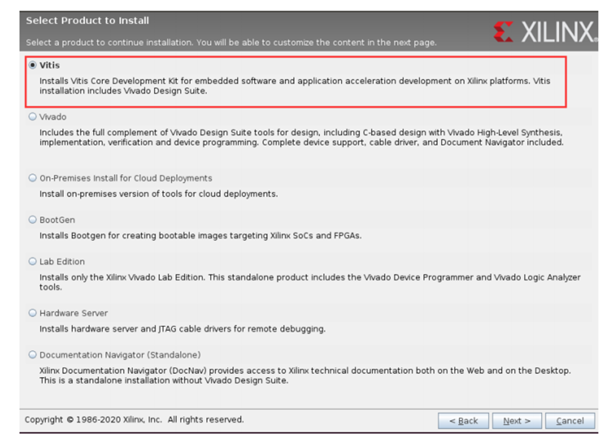Click the Next button
This screenshot has height=439, width=605.
click(516, 420)
